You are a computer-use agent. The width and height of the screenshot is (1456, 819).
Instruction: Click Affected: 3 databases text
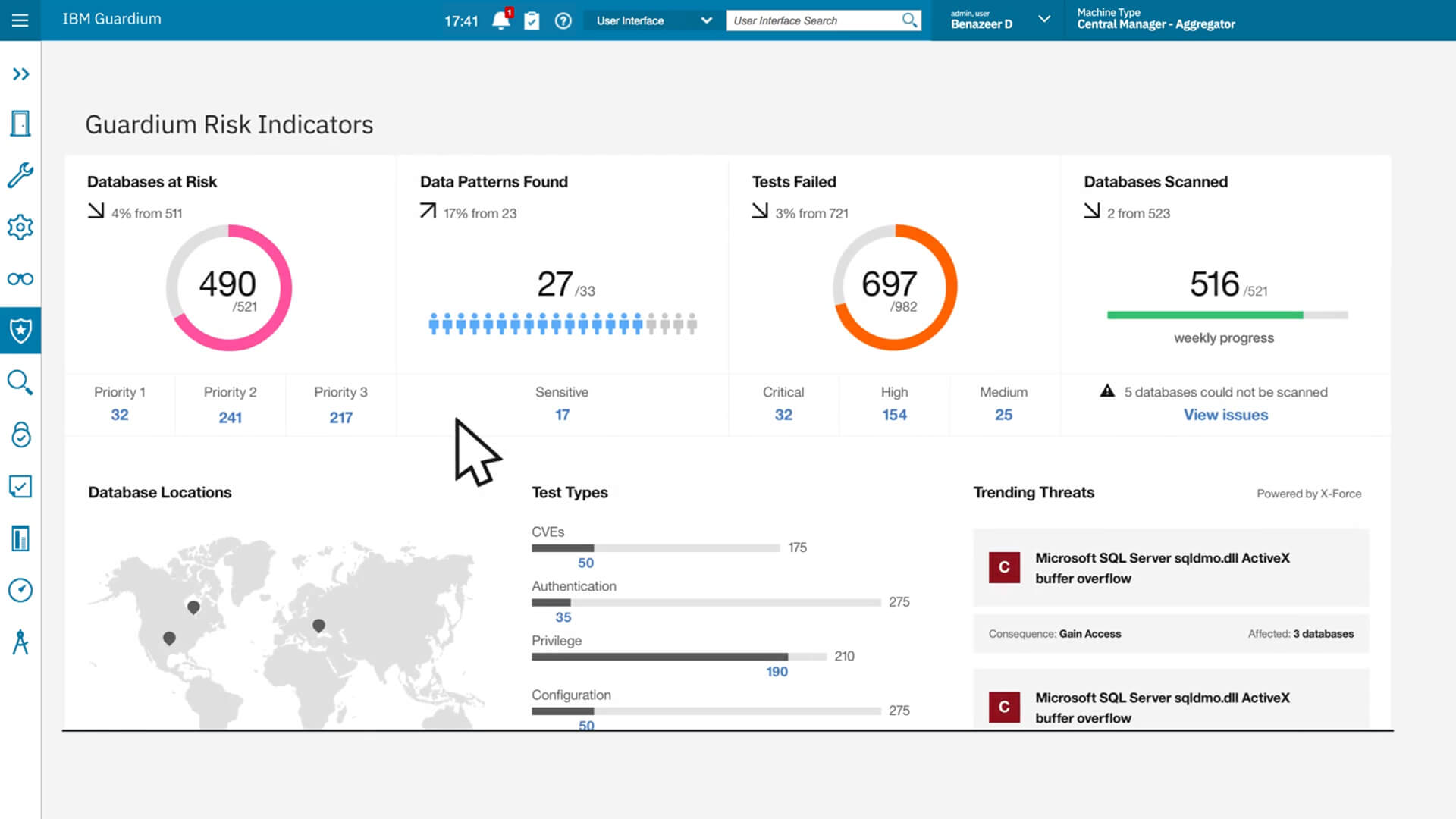(1301, 634)
